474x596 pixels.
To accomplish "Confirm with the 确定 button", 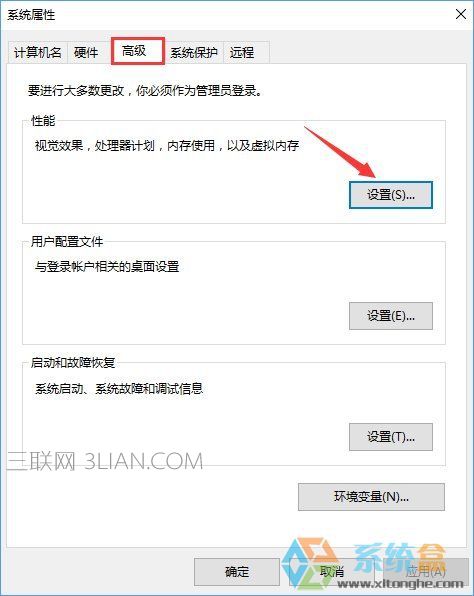I will [237, 572].
